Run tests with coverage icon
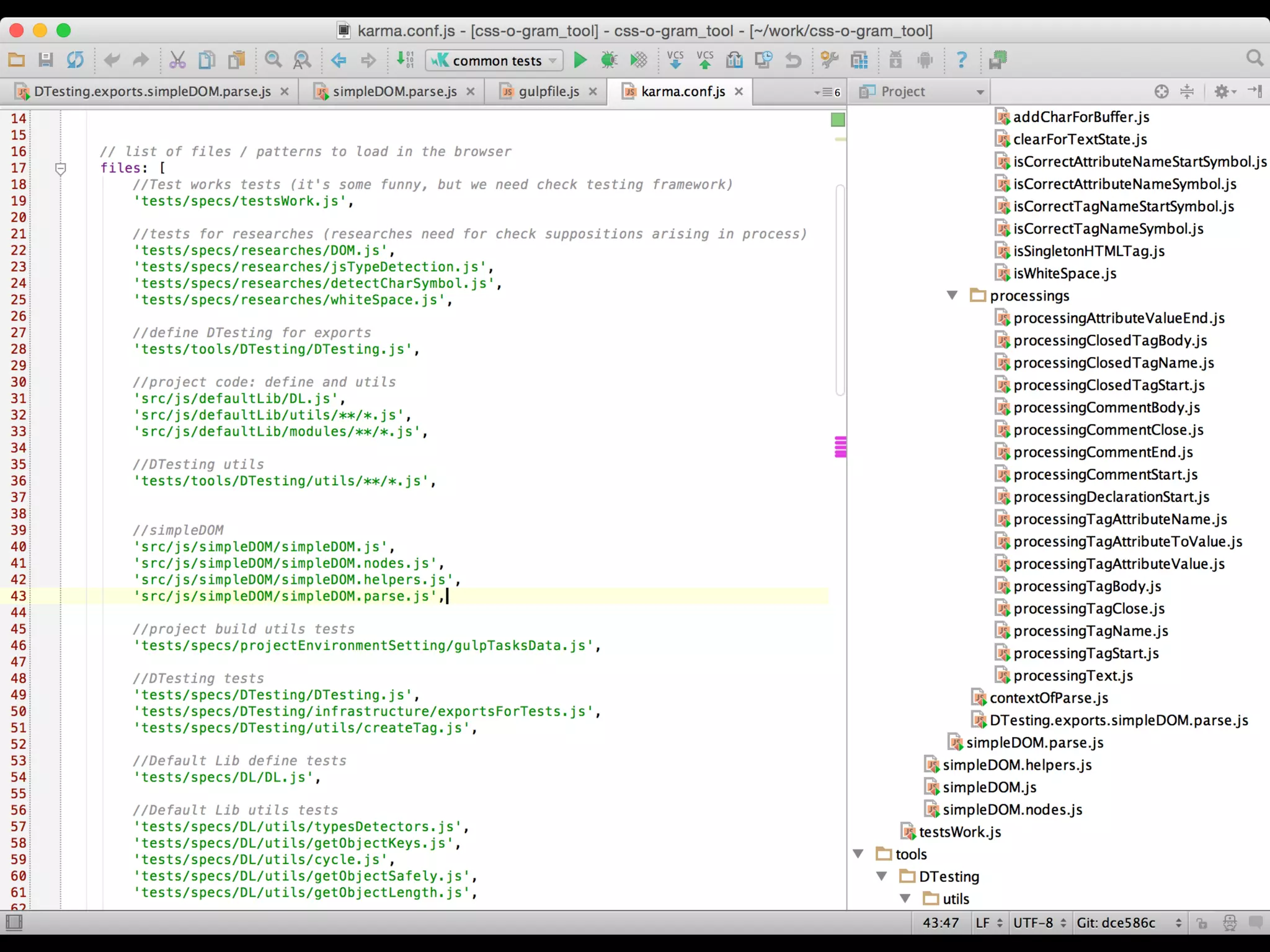The width and height of the screenshot is (1270, 952). (639, 60)
